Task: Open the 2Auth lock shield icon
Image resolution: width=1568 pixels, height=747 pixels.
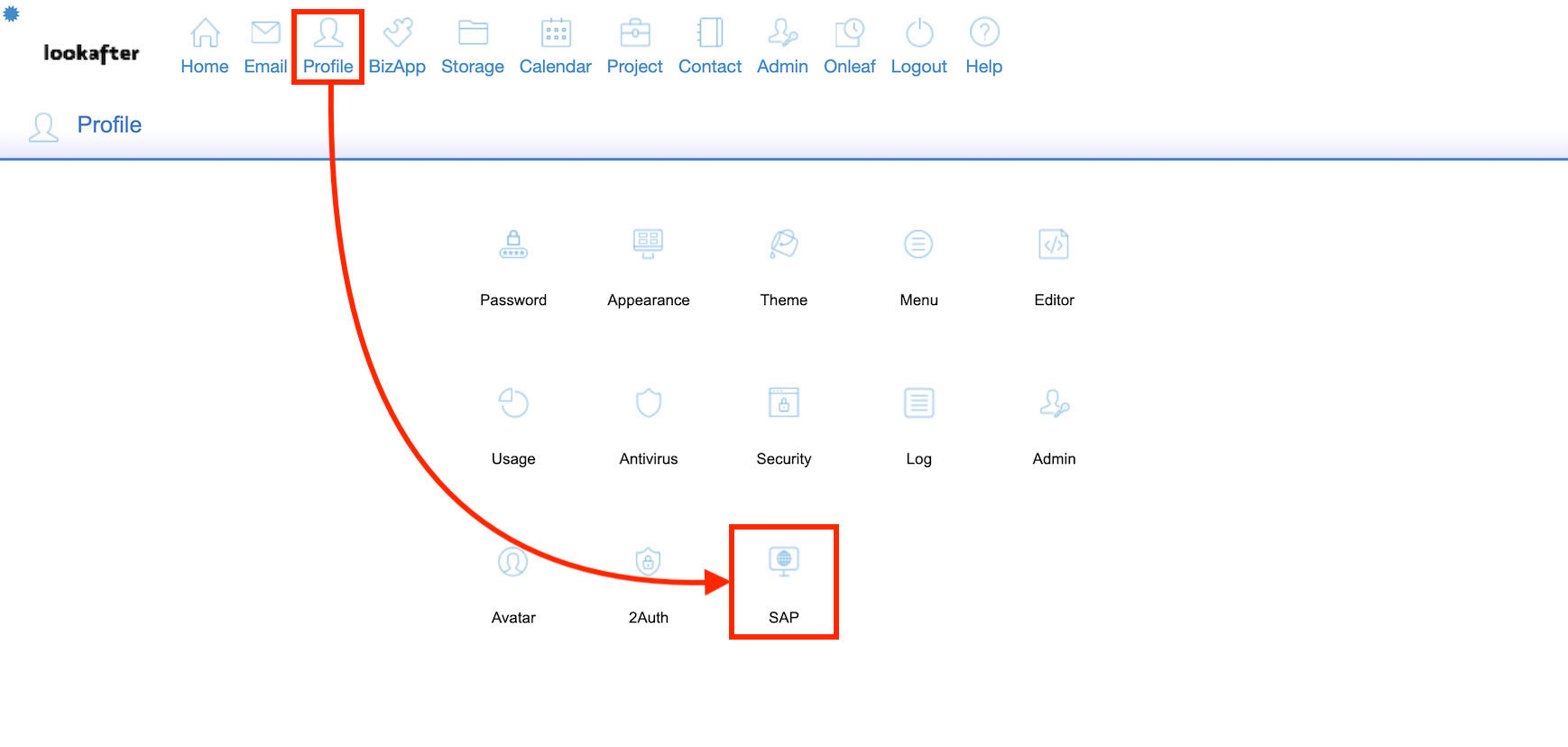Action: pos(648,562)
